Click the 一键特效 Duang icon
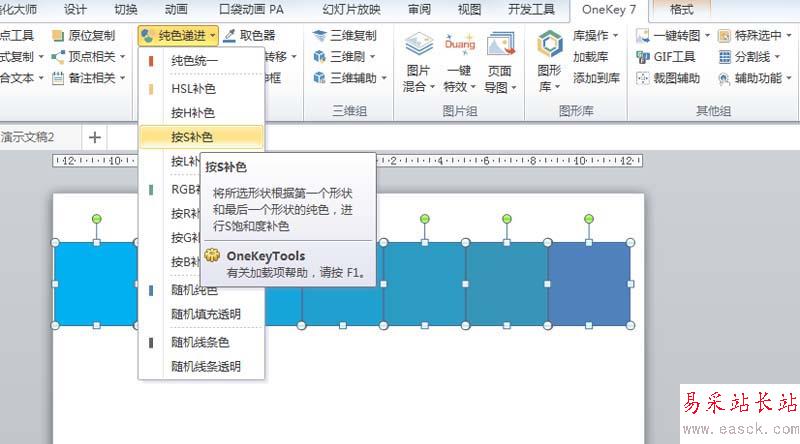800x444 pixels. point(460,45)
